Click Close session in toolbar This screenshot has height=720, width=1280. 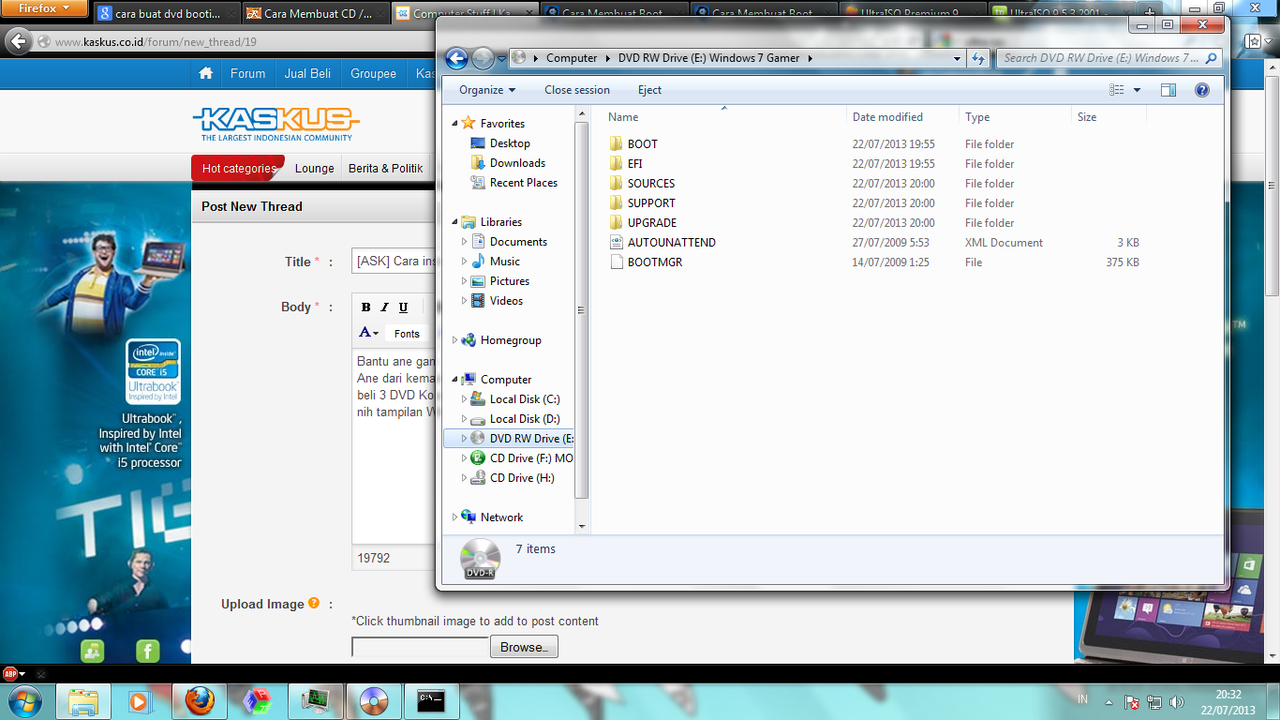577,90
